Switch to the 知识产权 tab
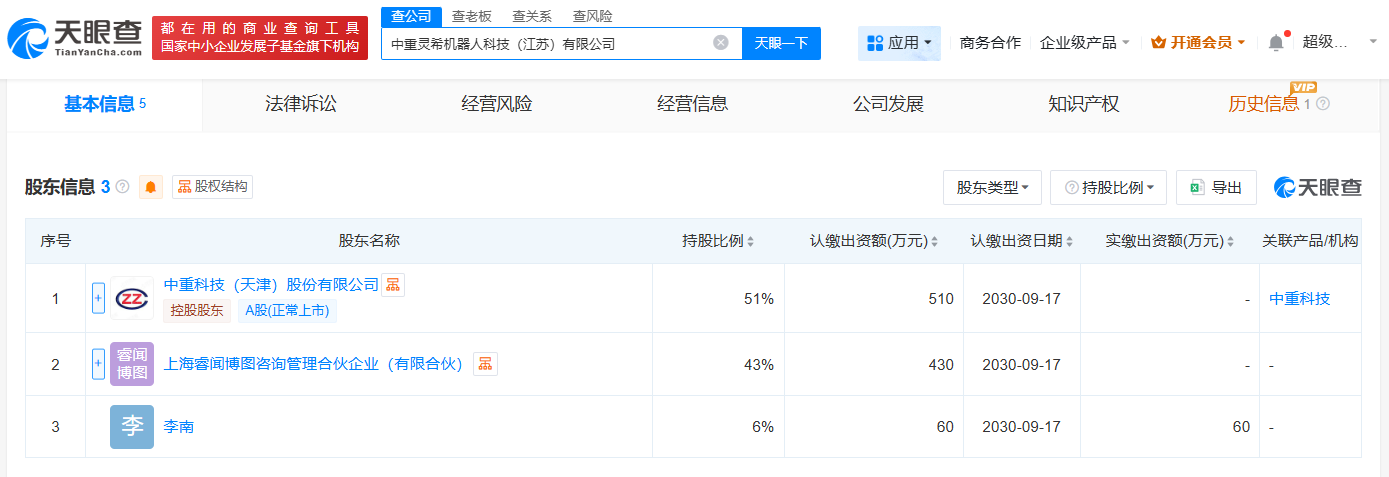Viewport: 1389px width, 477px height. coord(1083,104)
